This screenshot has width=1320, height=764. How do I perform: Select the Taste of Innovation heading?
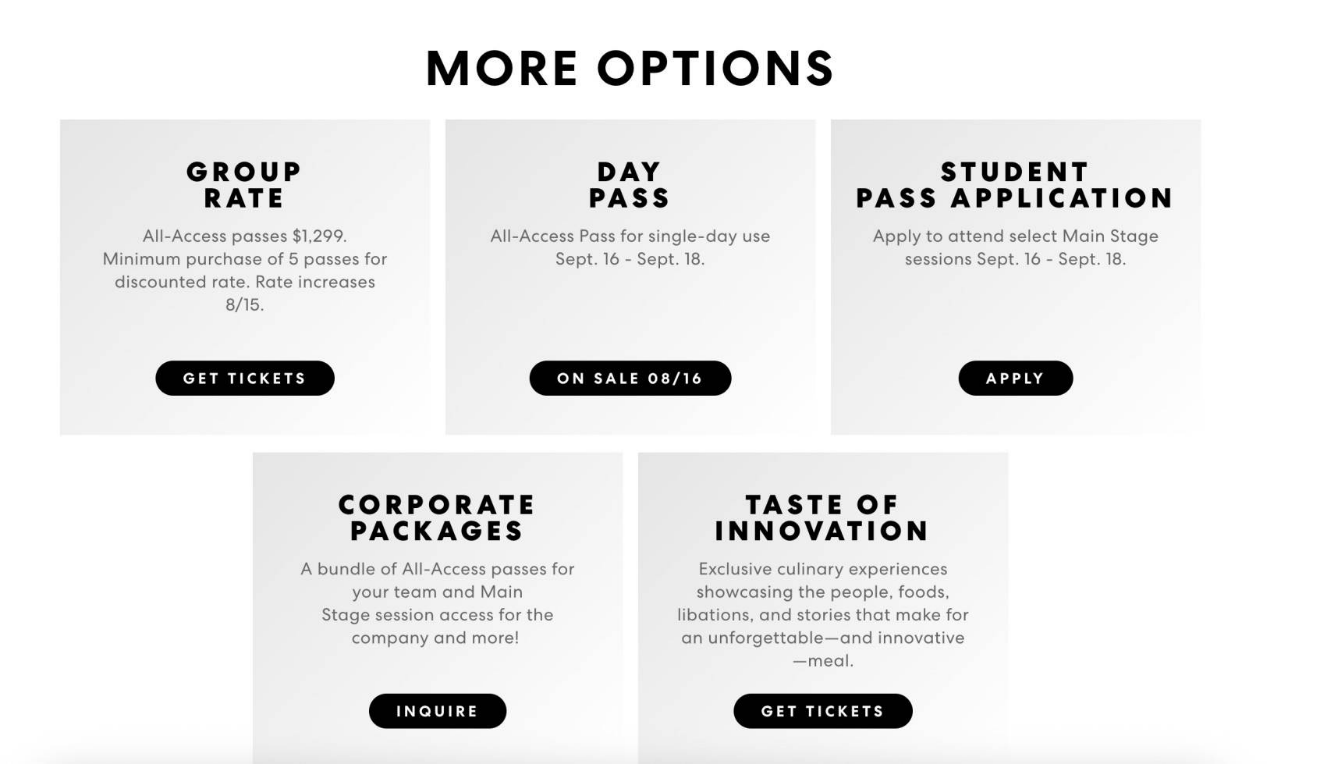click(822, 517)
